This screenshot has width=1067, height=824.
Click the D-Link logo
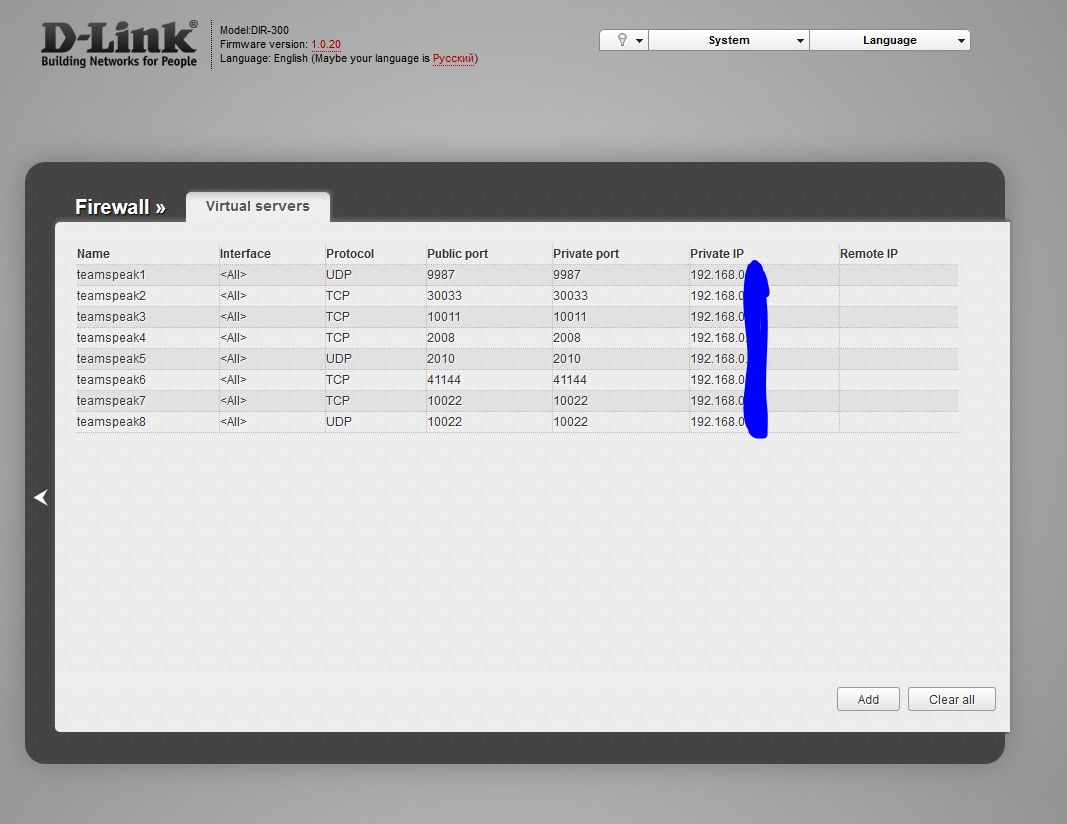119,44
